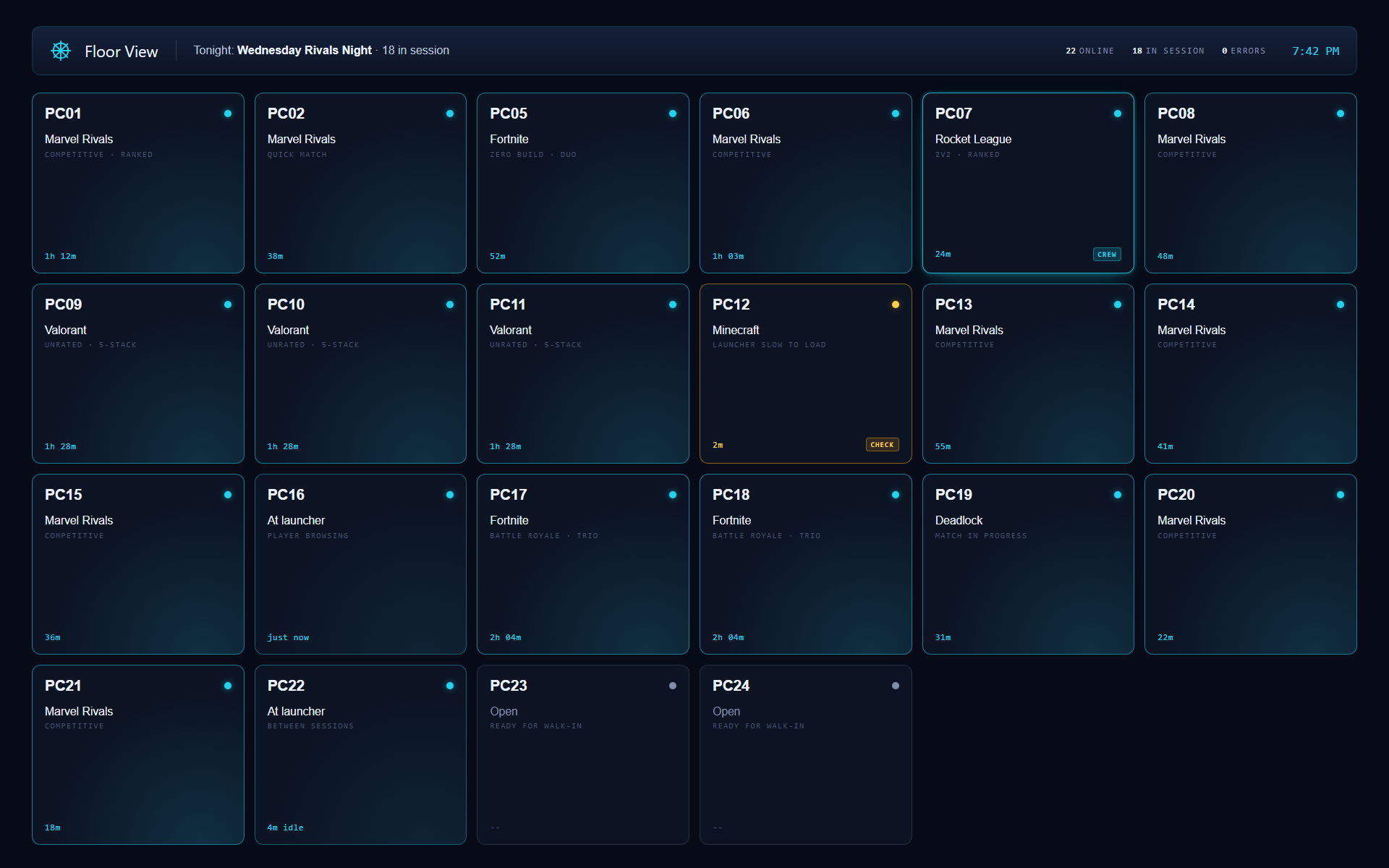The height and width of the screenshot is (868, 1389).
Task: Click the PC14 station heading
Action: pos(1176,305)
